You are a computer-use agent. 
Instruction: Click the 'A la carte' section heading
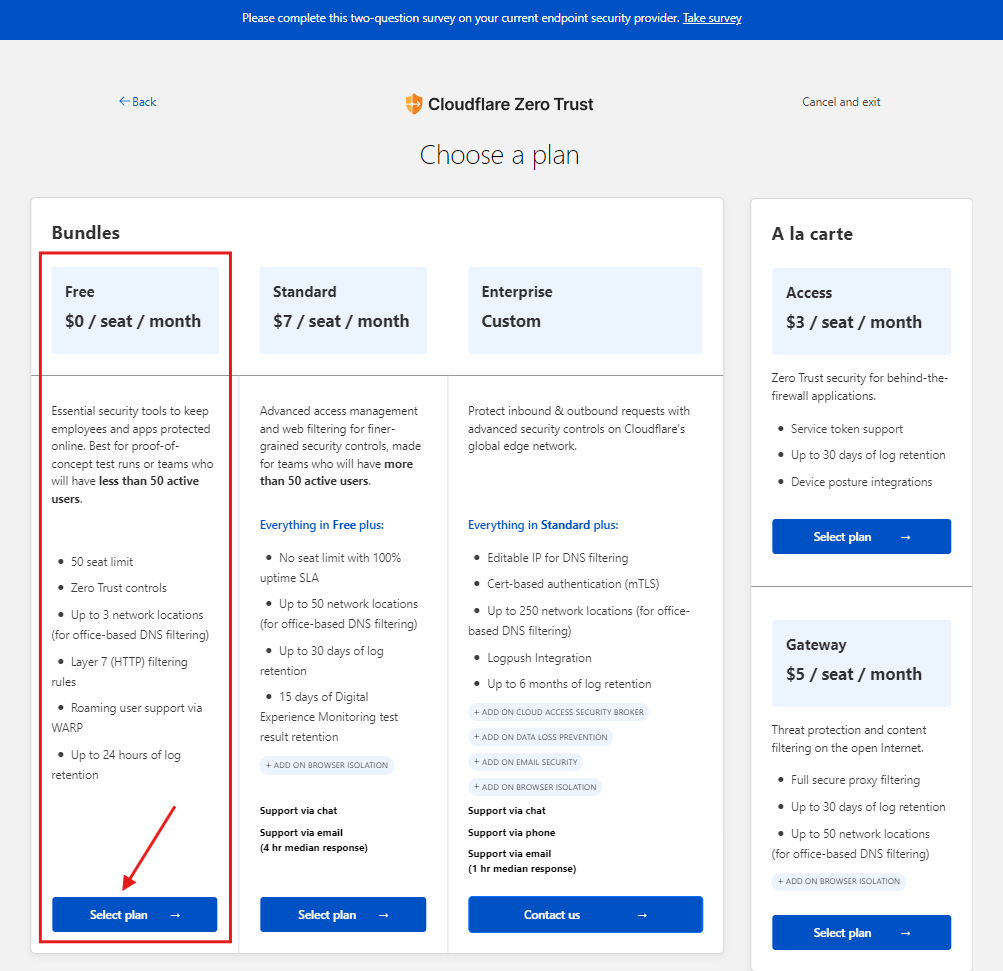point(812,233)
